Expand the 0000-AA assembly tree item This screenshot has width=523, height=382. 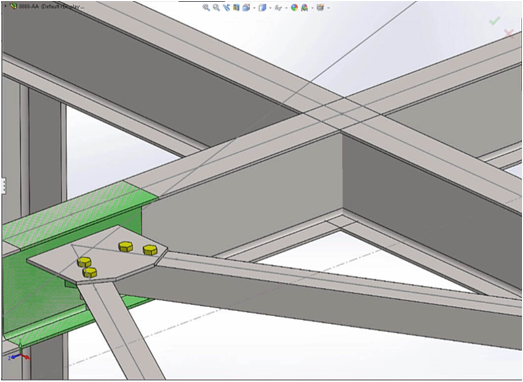(6, 6)
